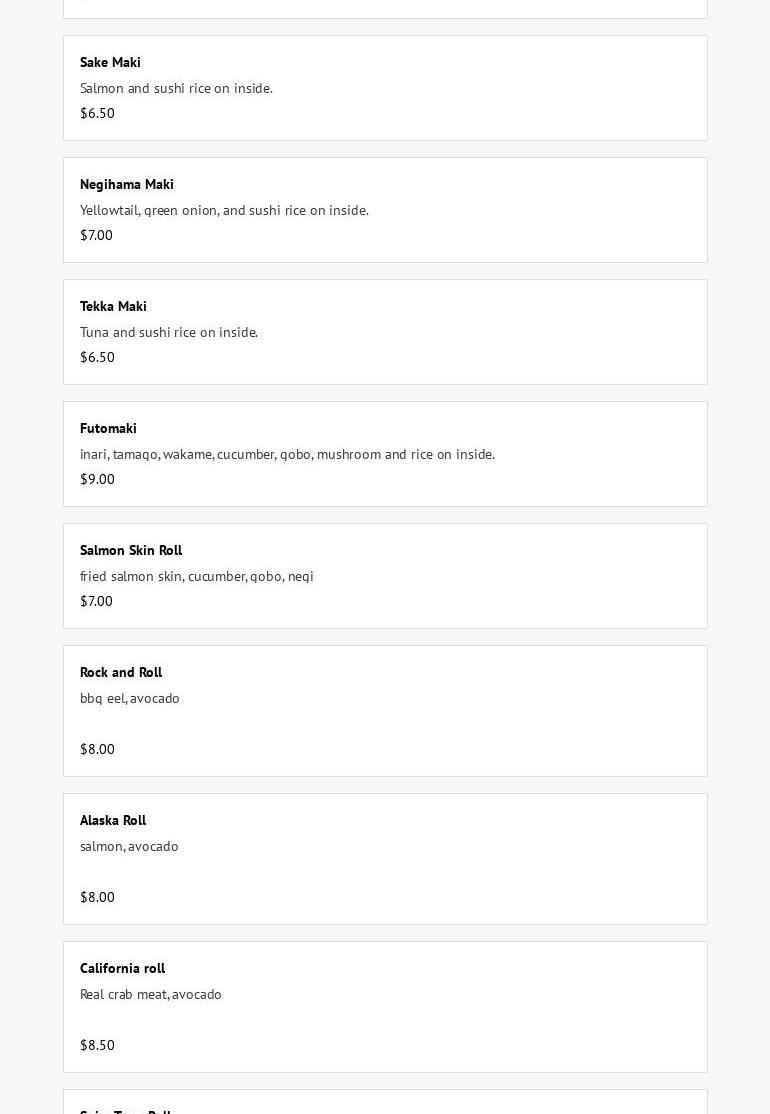Click the Futomaki ingredients description
The width and height of the screenshot is (770, 1114).
(287, 454)
